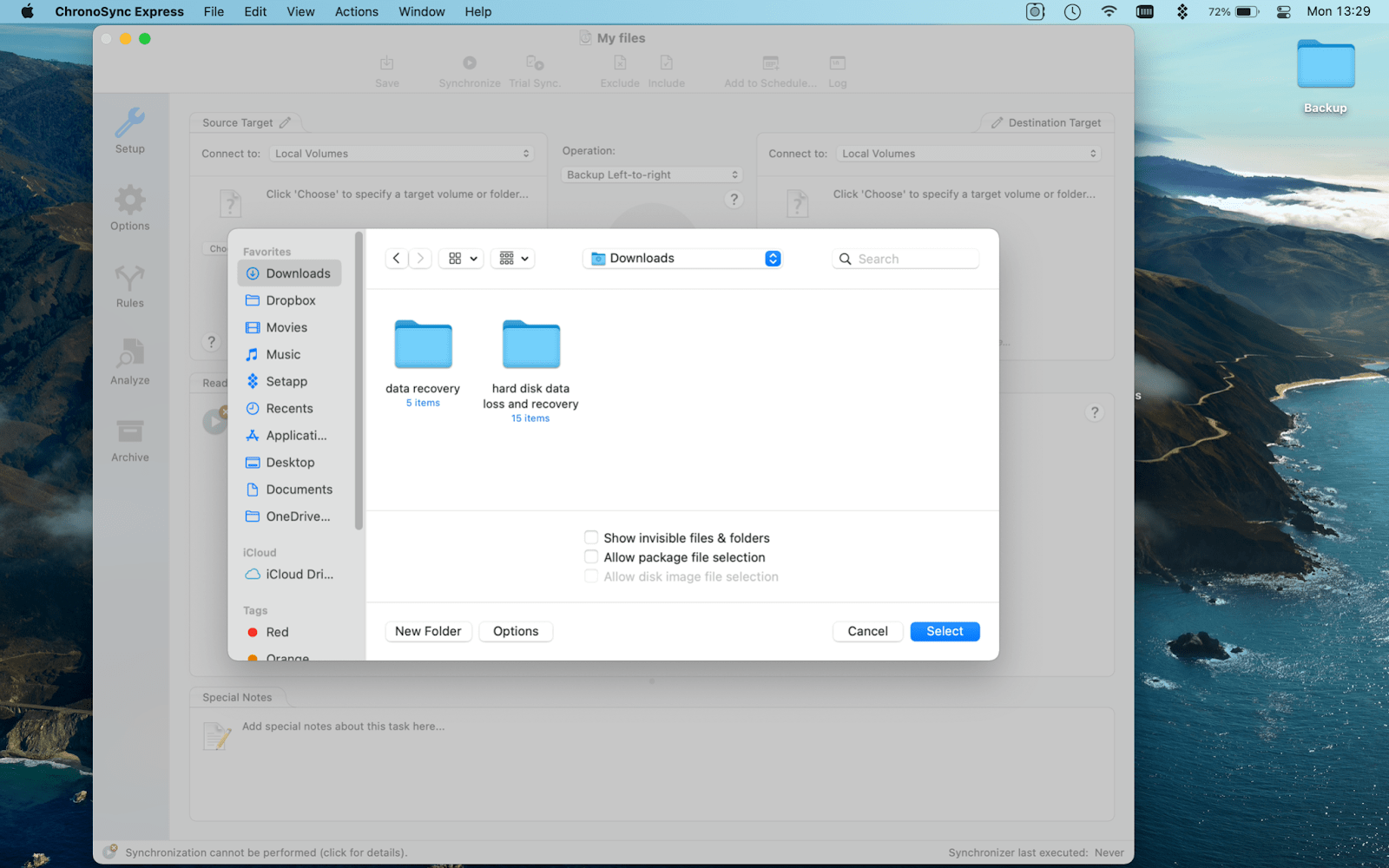Click the Add to Schedule toolbar icon
1389x868 pixels.
(x=771, y=63)
